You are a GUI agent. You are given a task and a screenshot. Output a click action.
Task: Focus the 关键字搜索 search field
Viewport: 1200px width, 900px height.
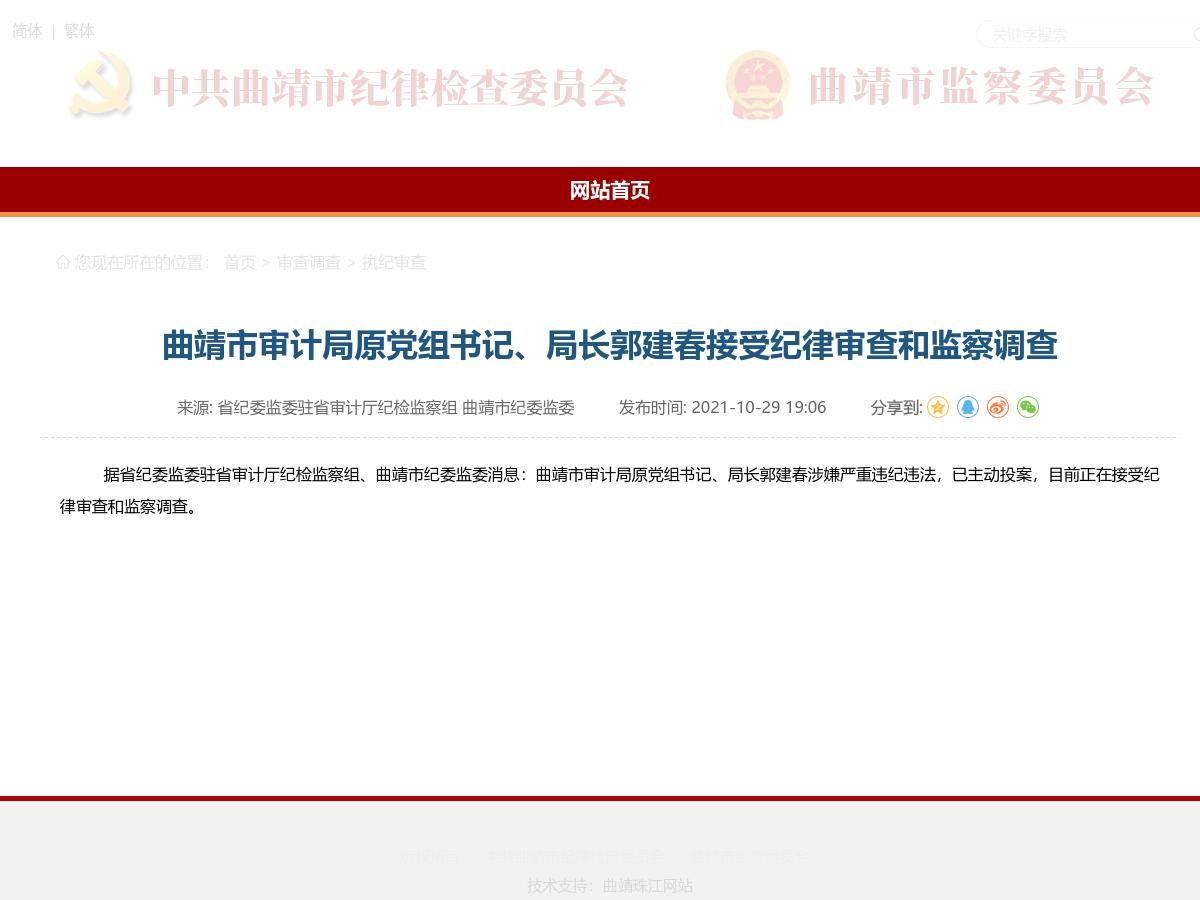coord(1088,35)
